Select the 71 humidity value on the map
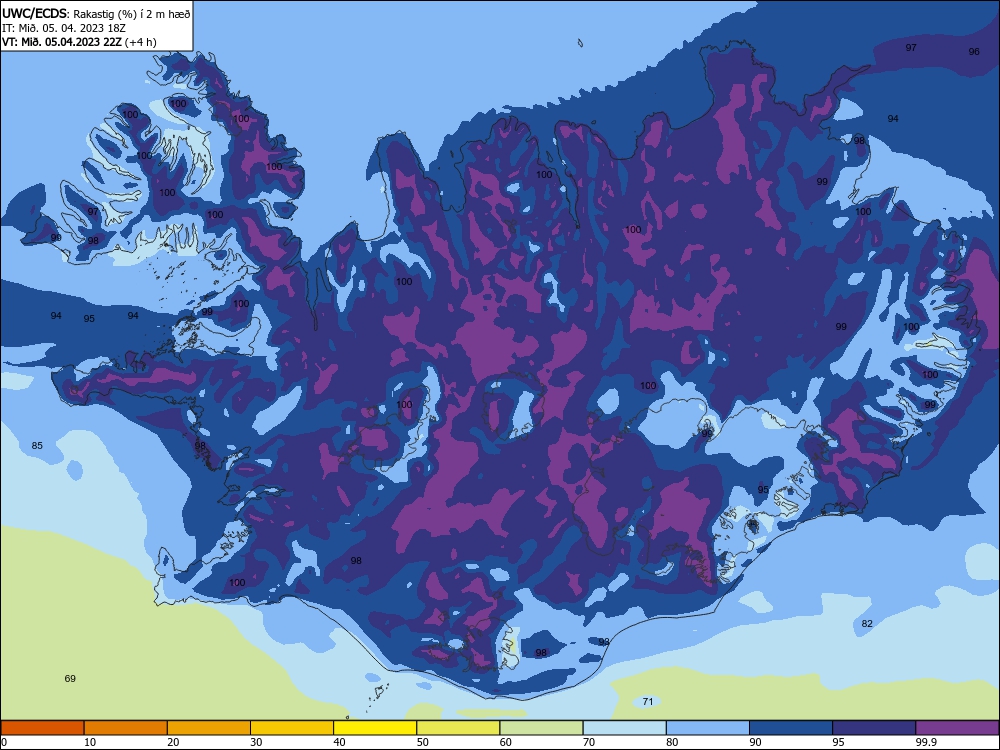 [648, 702]
